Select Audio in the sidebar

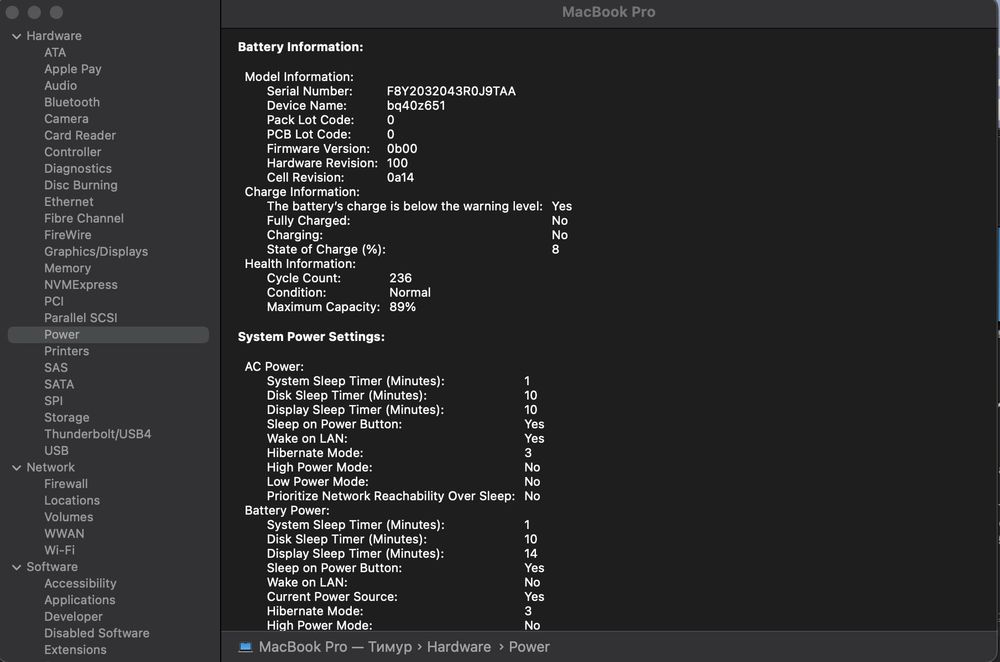pos(61,85)
